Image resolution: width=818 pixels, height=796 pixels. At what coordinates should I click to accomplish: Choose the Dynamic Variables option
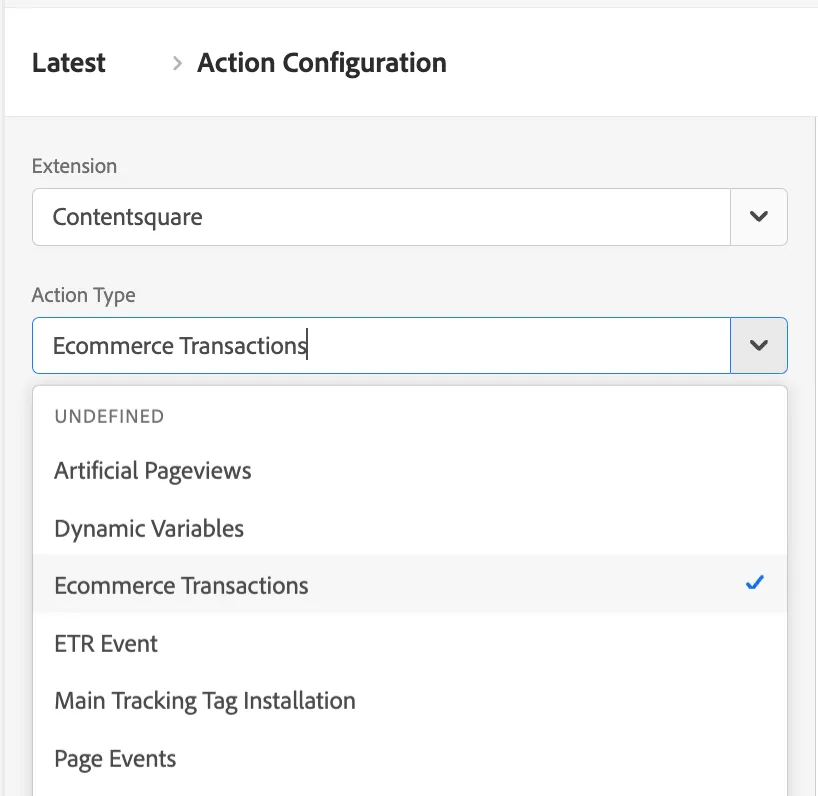149,528
